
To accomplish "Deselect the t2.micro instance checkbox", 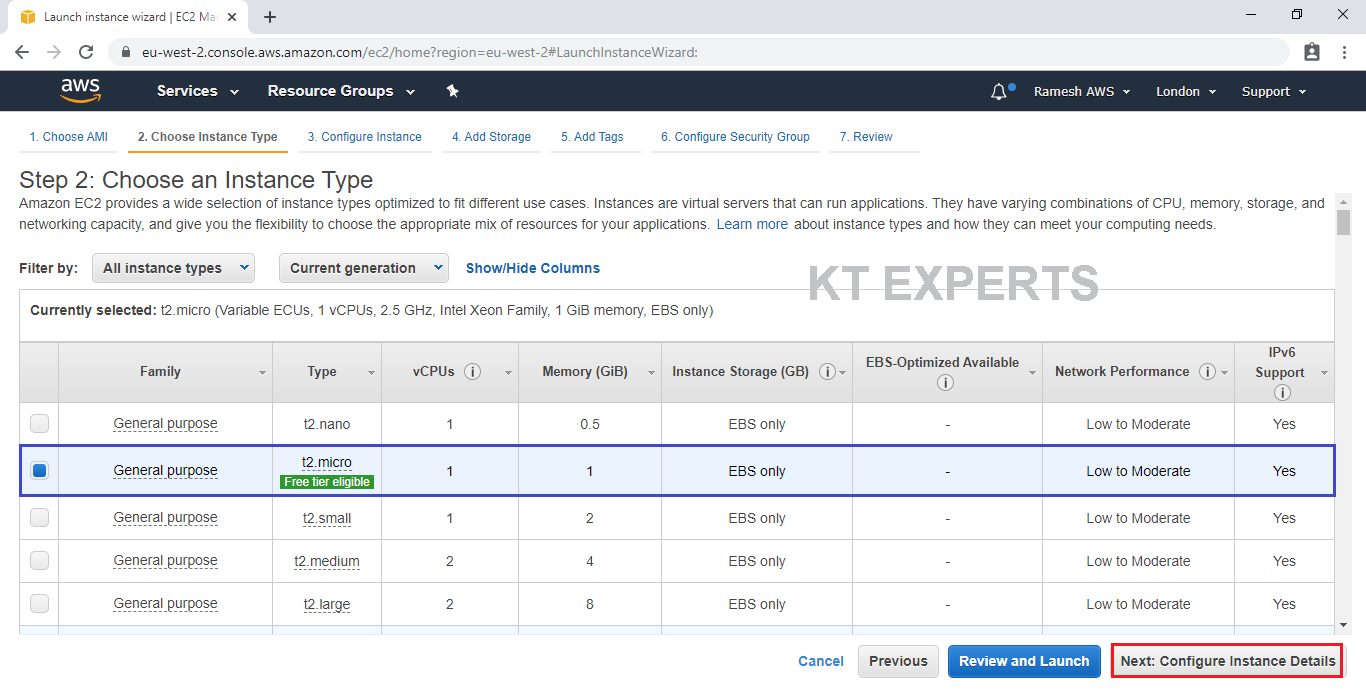I will (39, 470).
